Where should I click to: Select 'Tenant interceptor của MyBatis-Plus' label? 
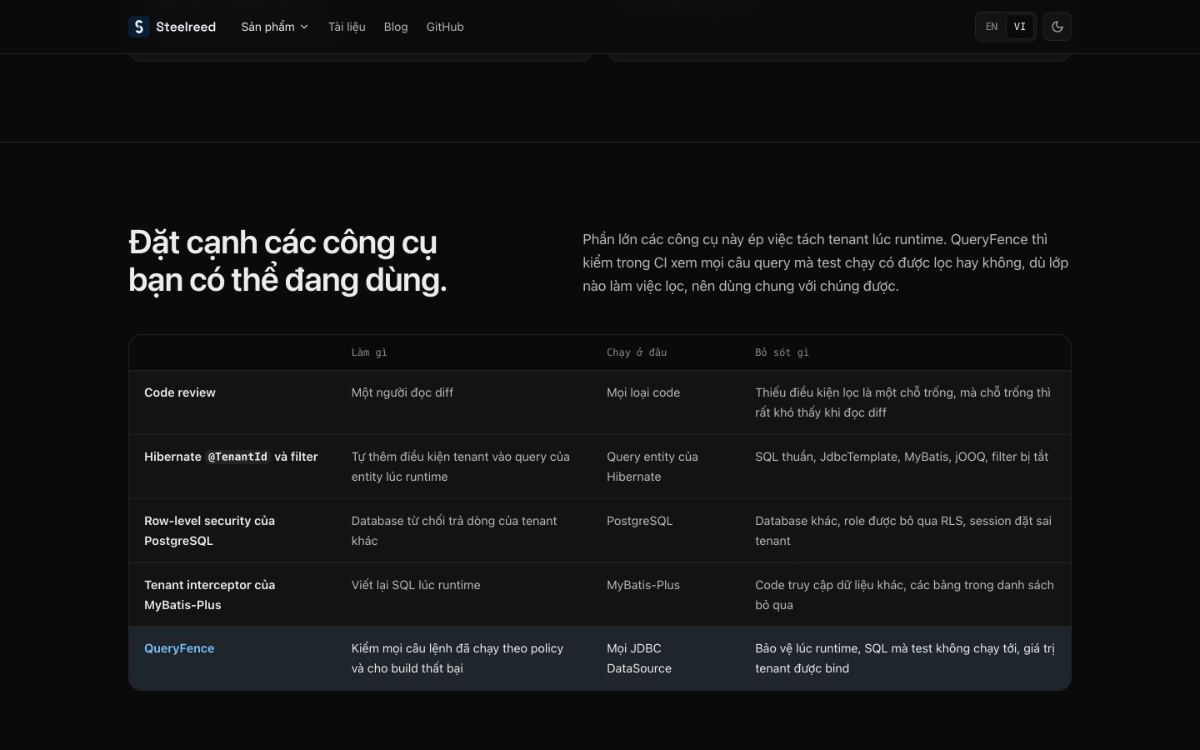209,595
